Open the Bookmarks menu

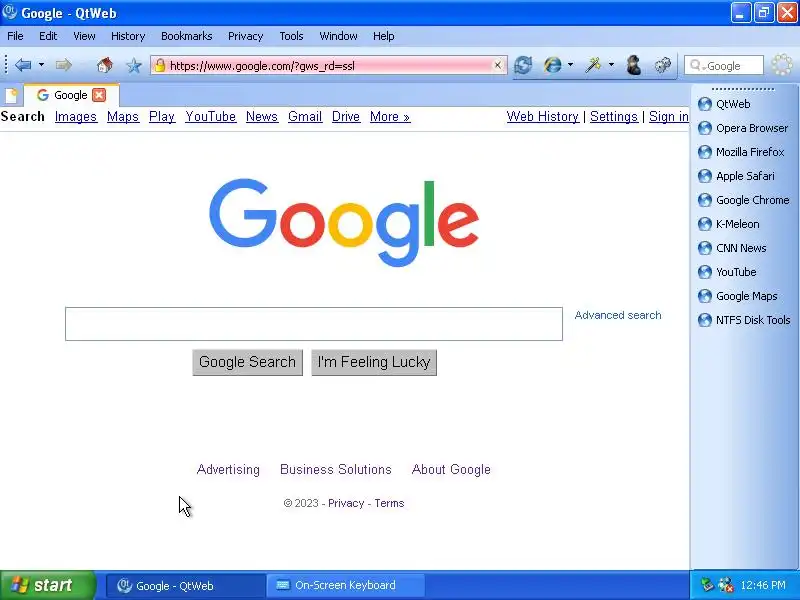186,36
